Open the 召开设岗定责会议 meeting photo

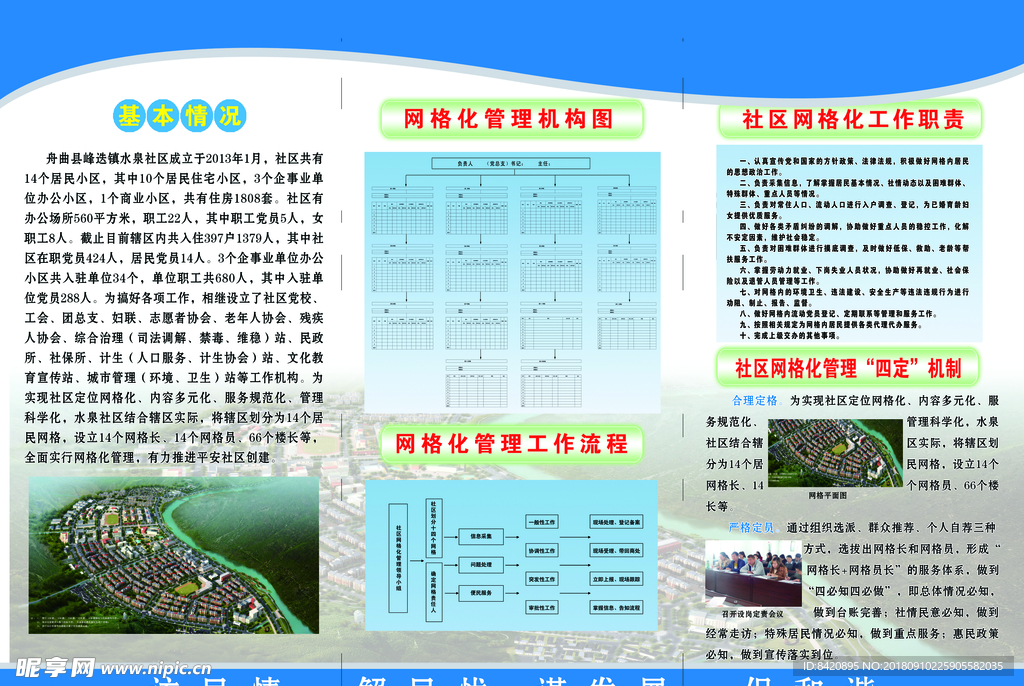[x=753, y=574]
